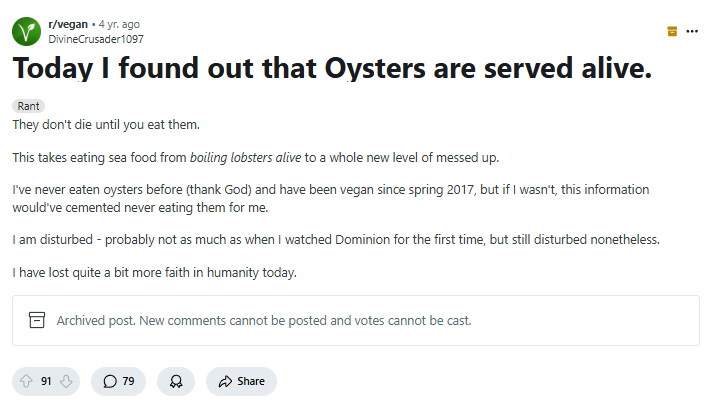Click the award icon button

click(x=176, y=381)
